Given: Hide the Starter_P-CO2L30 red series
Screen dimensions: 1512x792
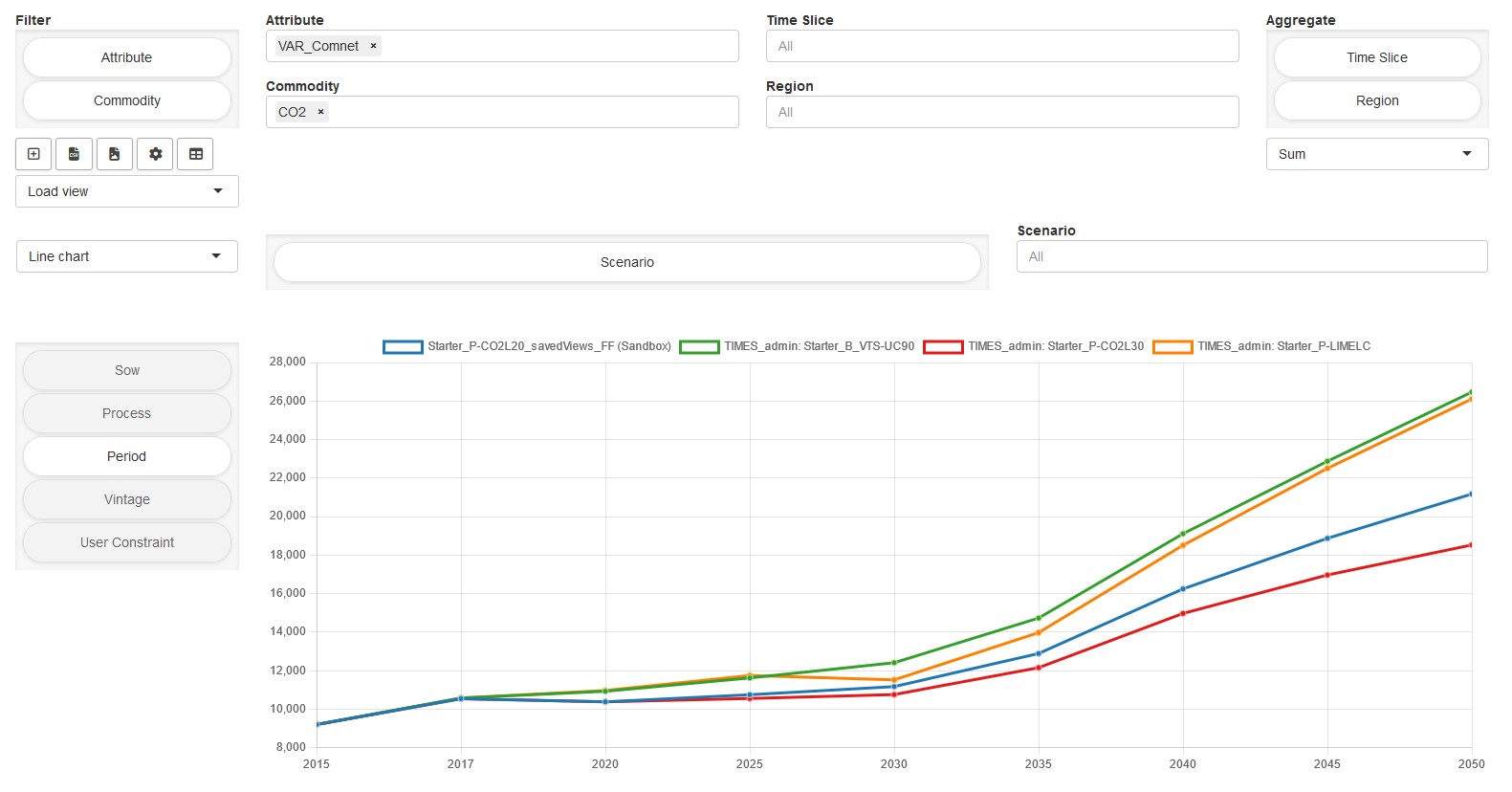Looking at the screenshot, I should (x=943, y=346).
